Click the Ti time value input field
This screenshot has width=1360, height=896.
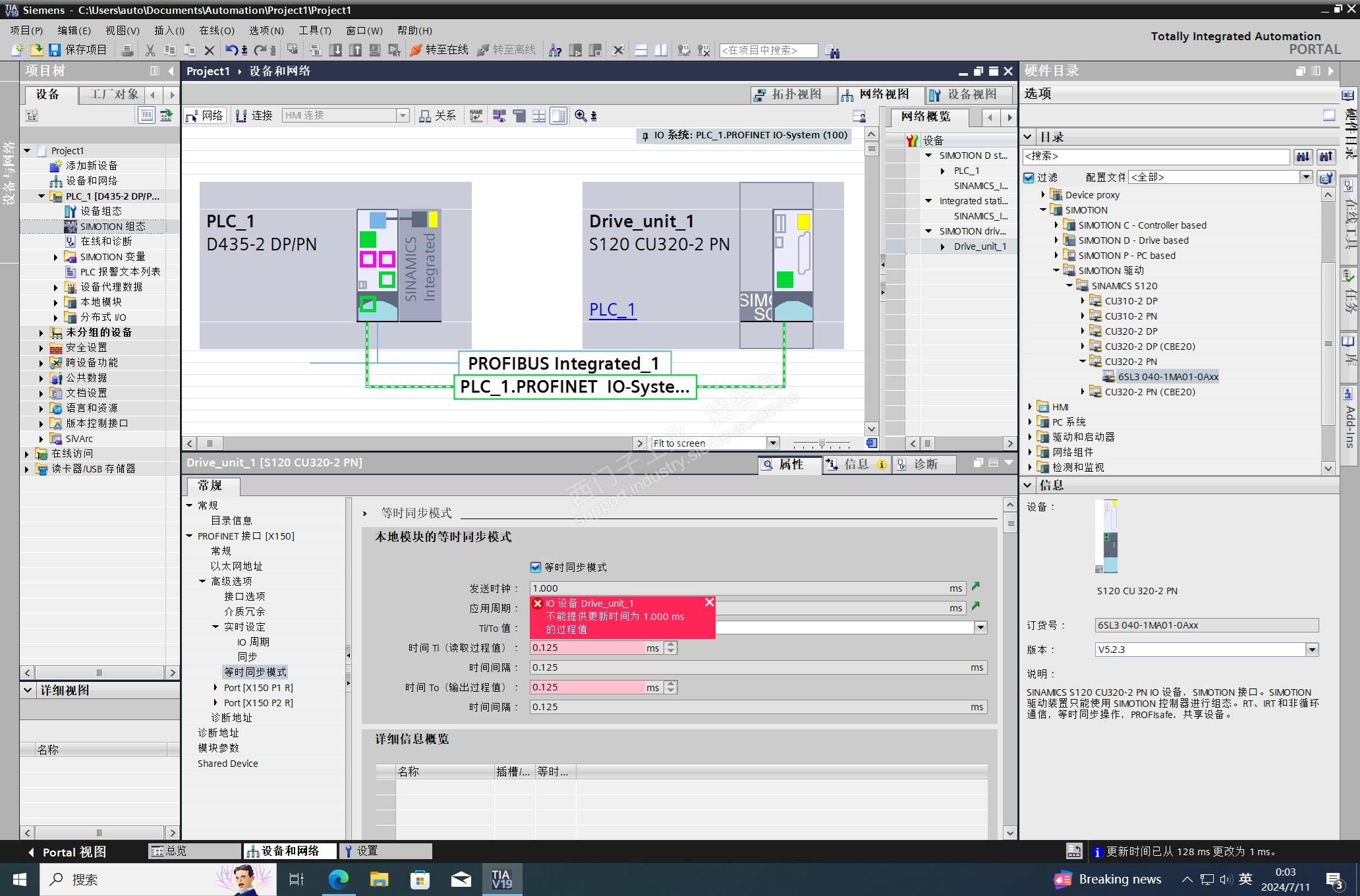pyautogui.click(x=586, y=648)
